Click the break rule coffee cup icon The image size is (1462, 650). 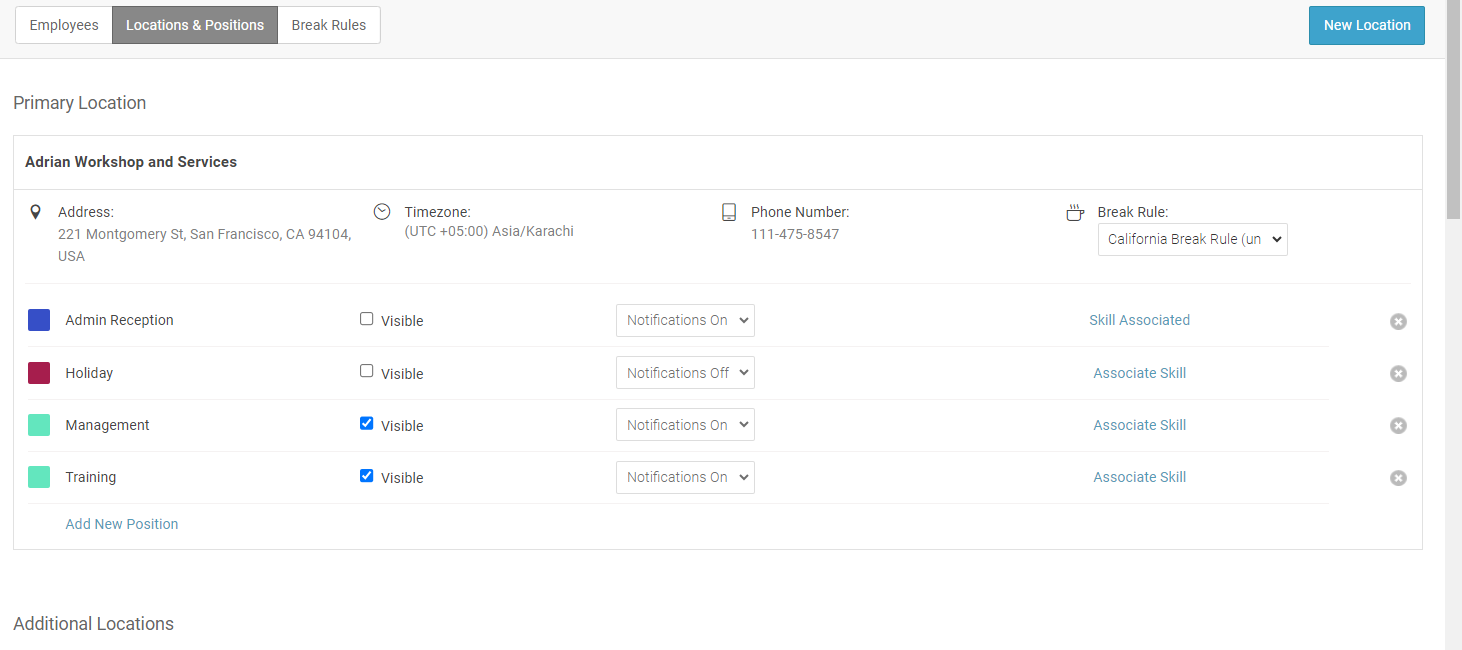coord(1075,213)
